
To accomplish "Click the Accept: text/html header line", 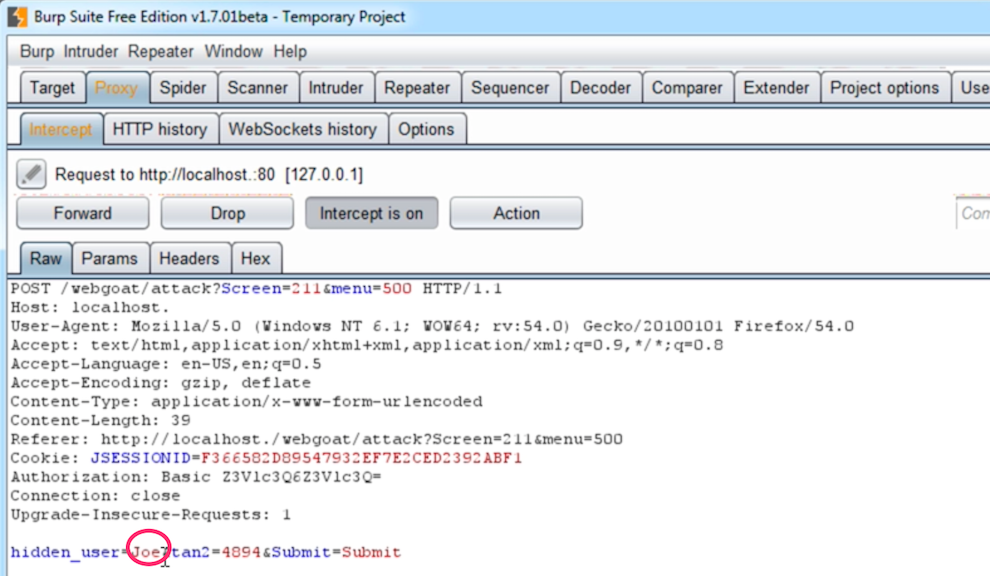I will 367,345.
